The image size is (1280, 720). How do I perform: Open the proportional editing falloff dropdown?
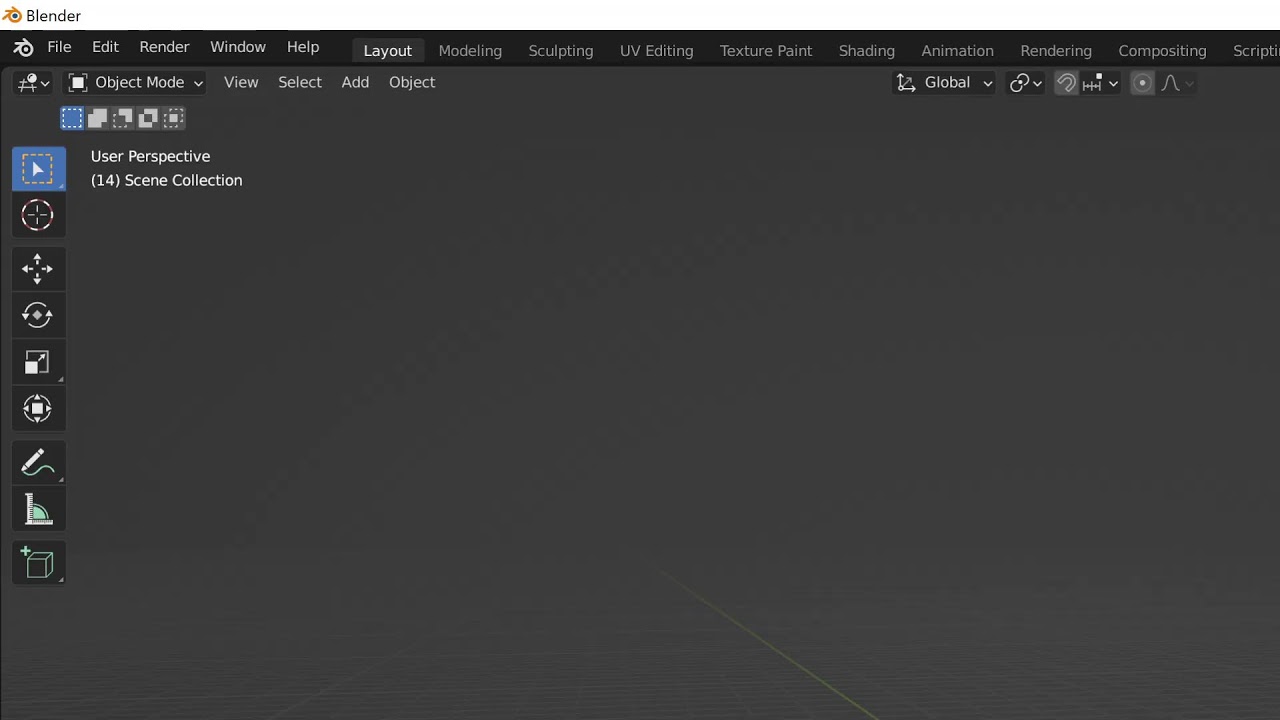1176,83
